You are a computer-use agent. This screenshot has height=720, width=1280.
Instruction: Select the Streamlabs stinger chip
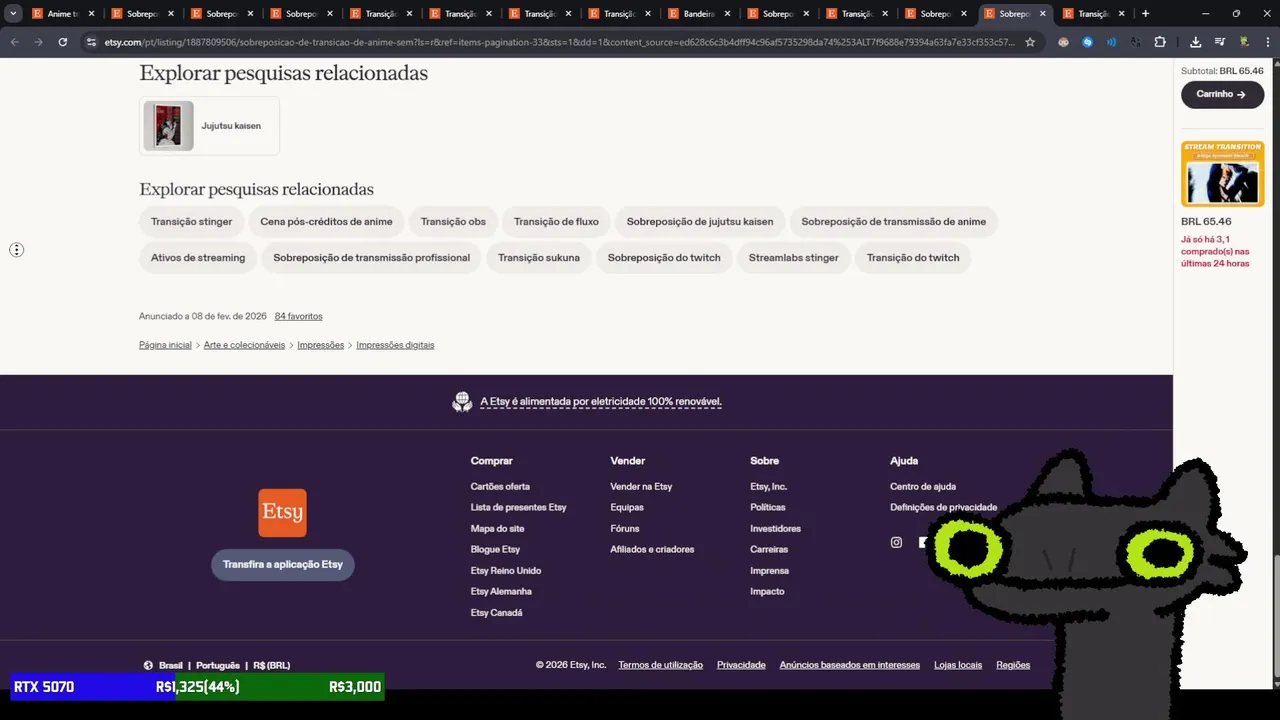tap(794, 258)
